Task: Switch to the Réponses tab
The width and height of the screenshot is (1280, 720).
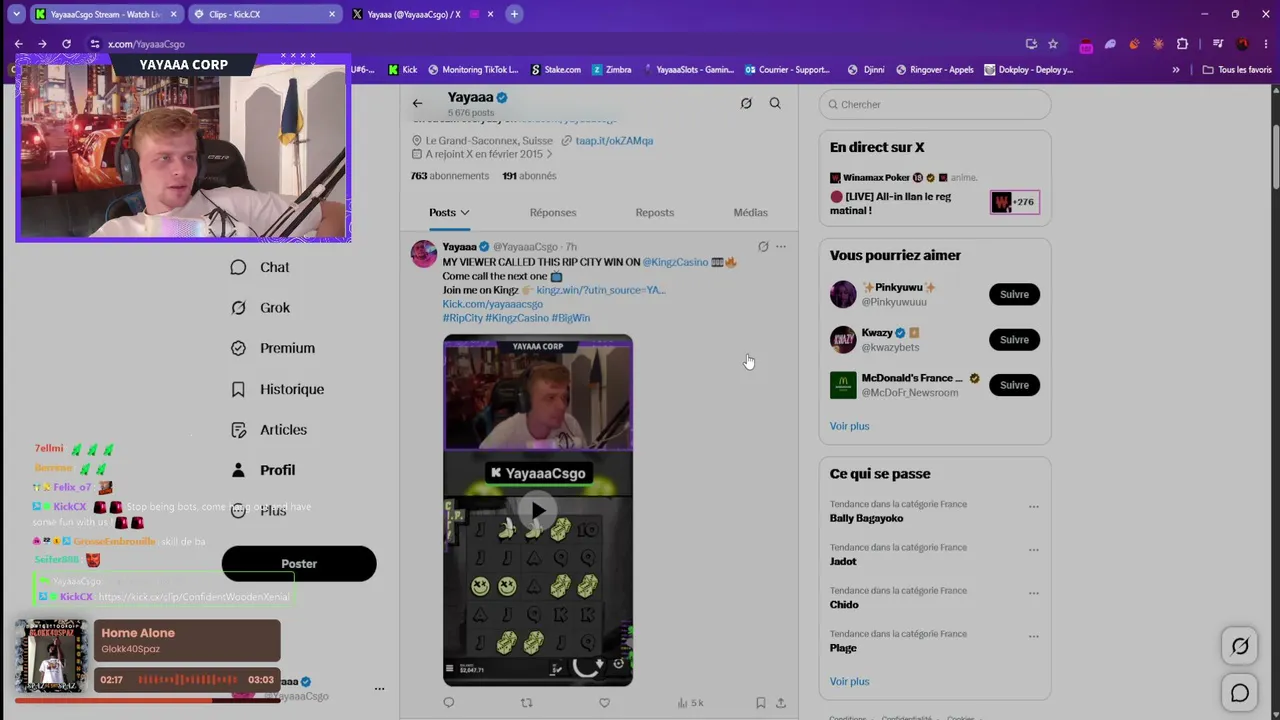Action: click(553, 212)
